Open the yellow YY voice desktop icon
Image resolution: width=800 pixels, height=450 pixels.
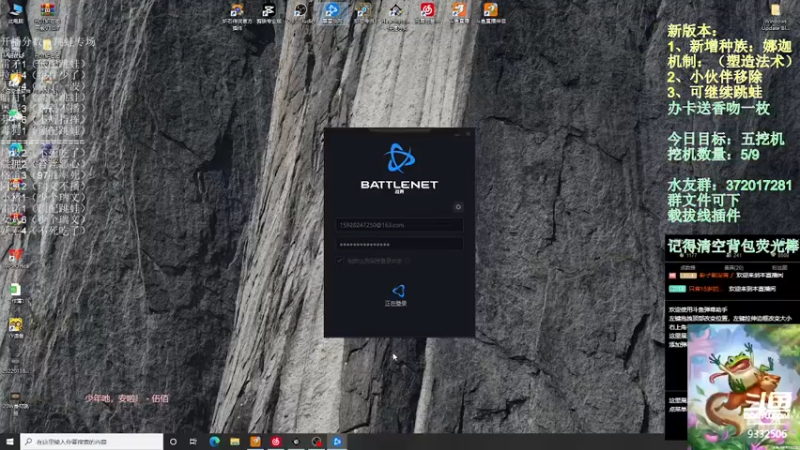(15, 328)
